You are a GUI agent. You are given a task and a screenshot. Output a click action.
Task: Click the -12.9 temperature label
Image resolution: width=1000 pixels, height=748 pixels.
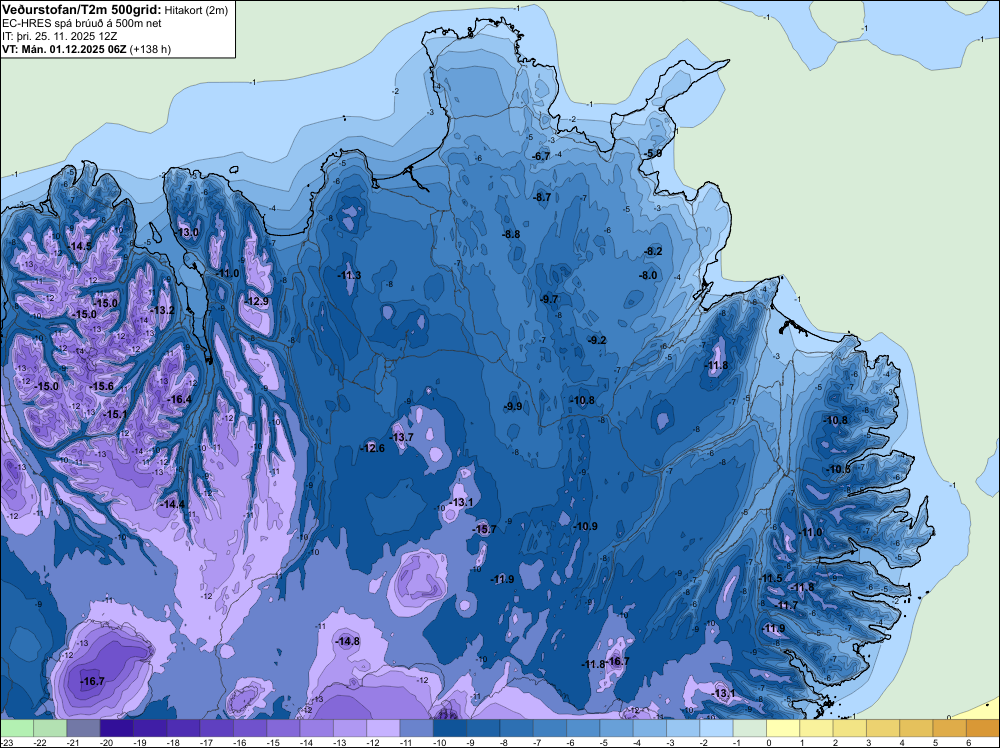[256, 301]
